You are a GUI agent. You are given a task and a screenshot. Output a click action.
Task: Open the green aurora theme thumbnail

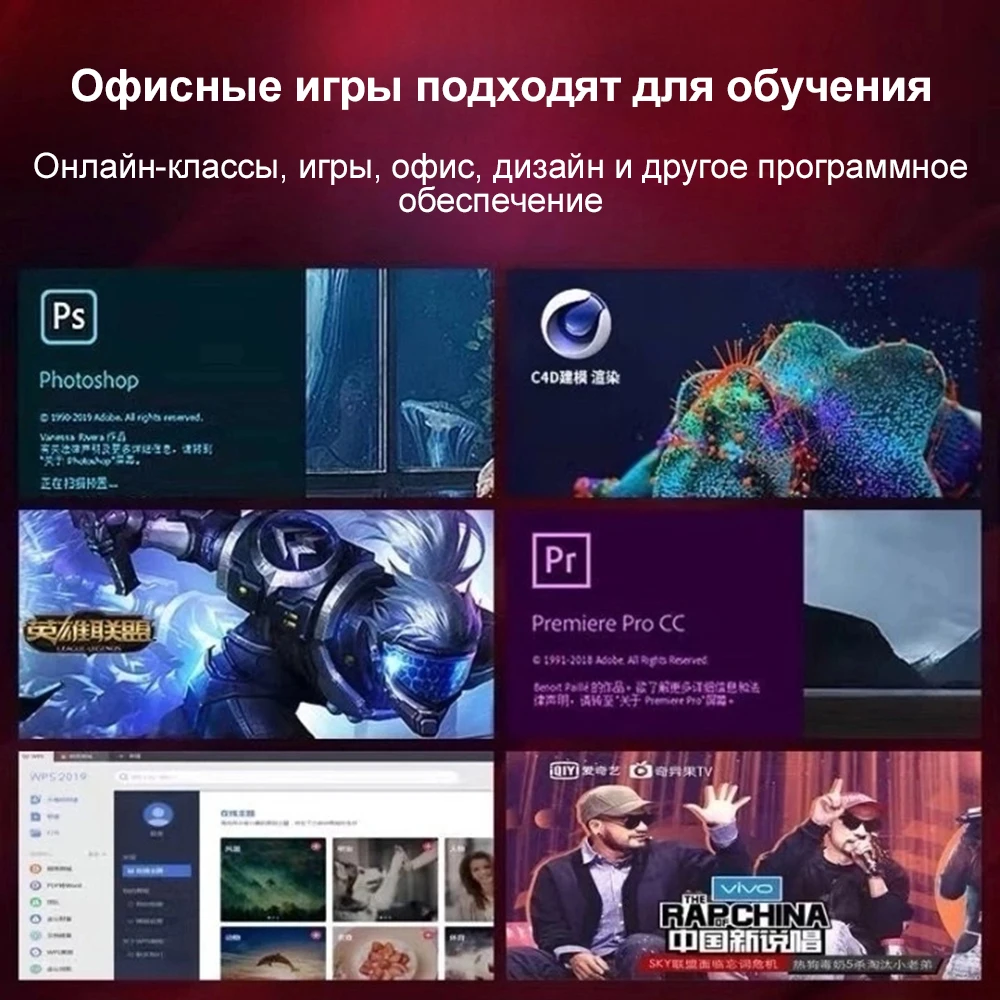[273, 880]
